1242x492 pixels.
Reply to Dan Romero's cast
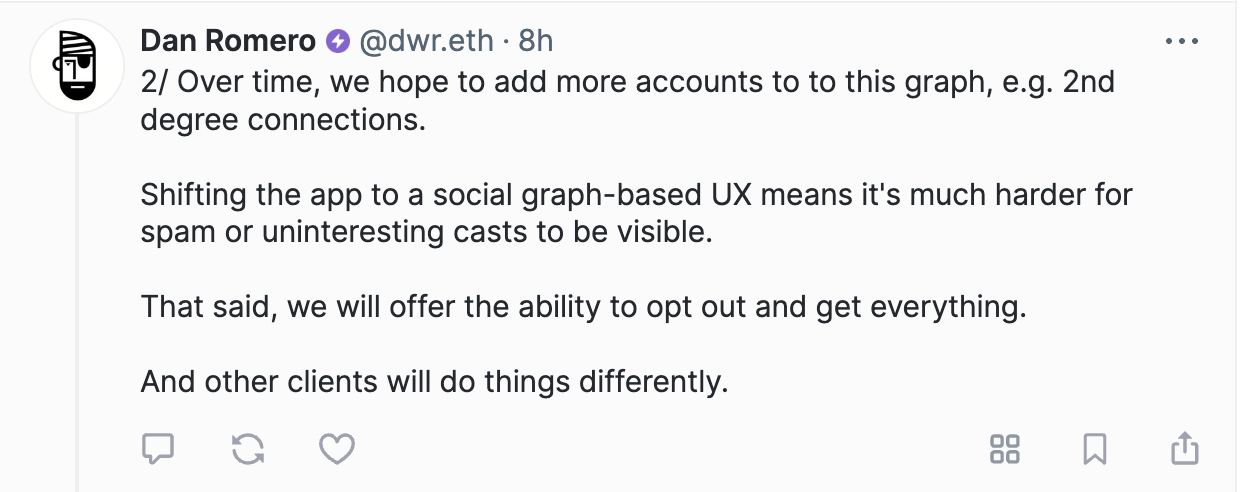click(x=158, y=449)
